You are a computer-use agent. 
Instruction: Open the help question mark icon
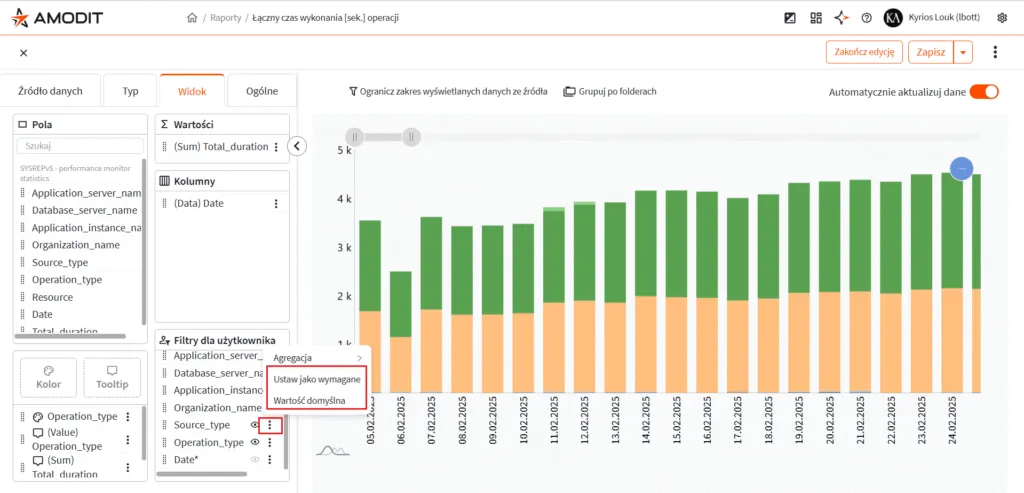tap(867, 18)
